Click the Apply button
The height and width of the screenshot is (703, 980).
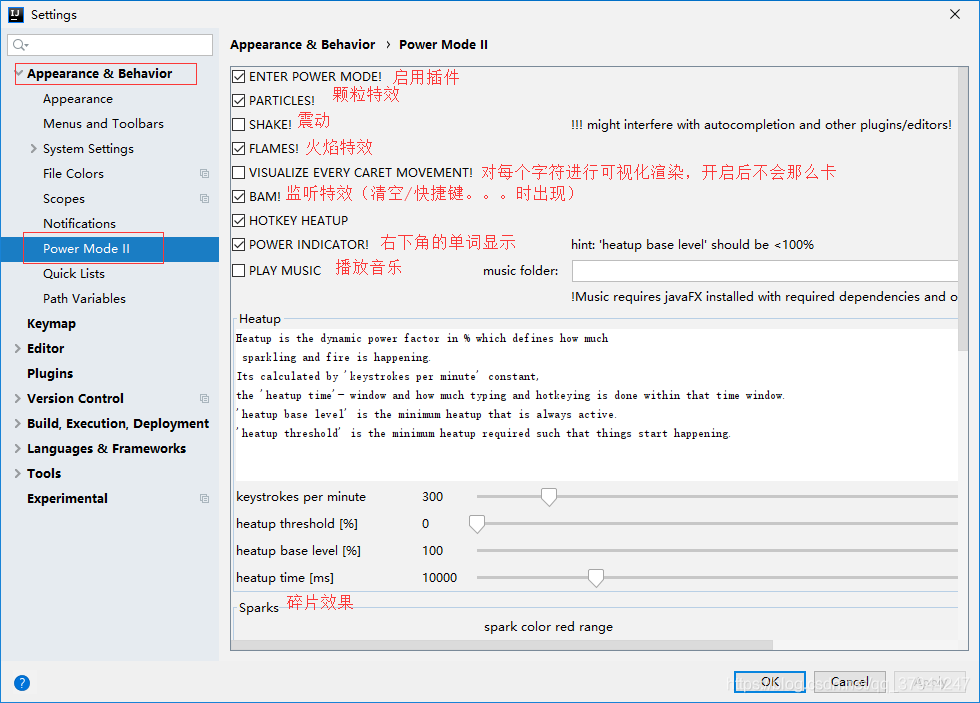point(929,682)
